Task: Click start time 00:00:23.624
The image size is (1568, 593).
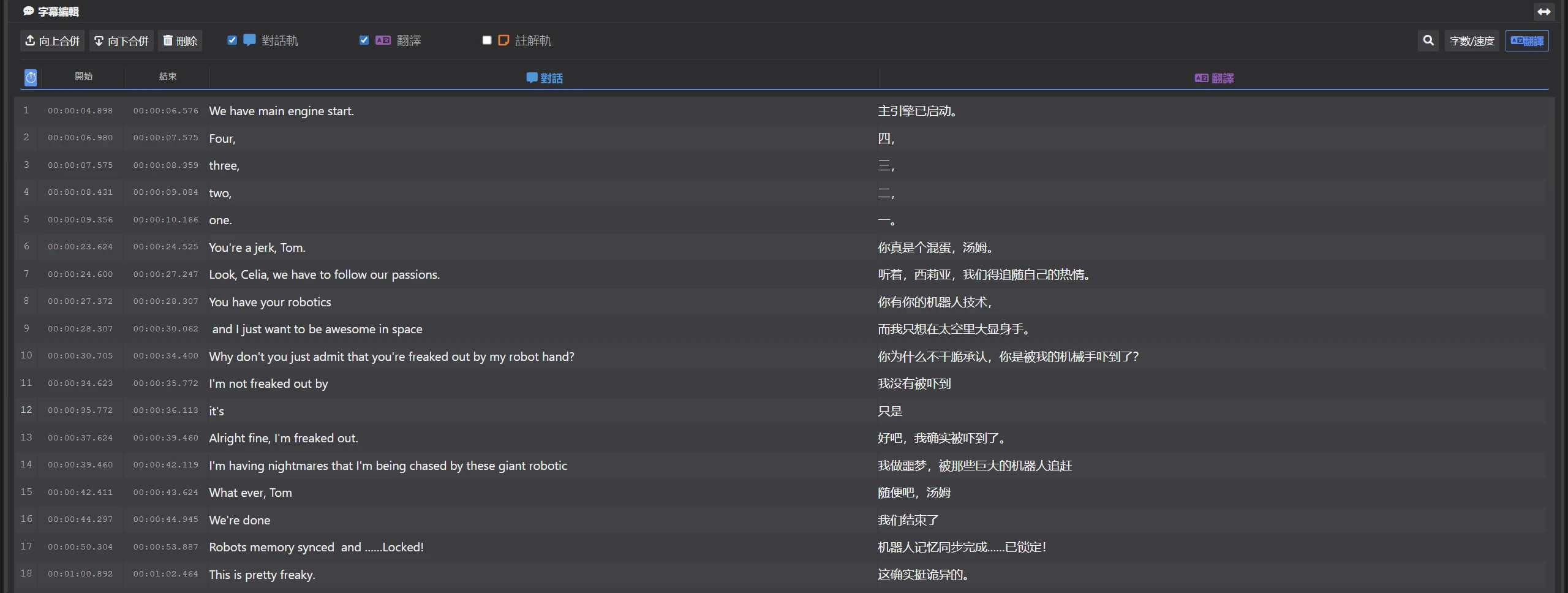Action: [80, 247]
